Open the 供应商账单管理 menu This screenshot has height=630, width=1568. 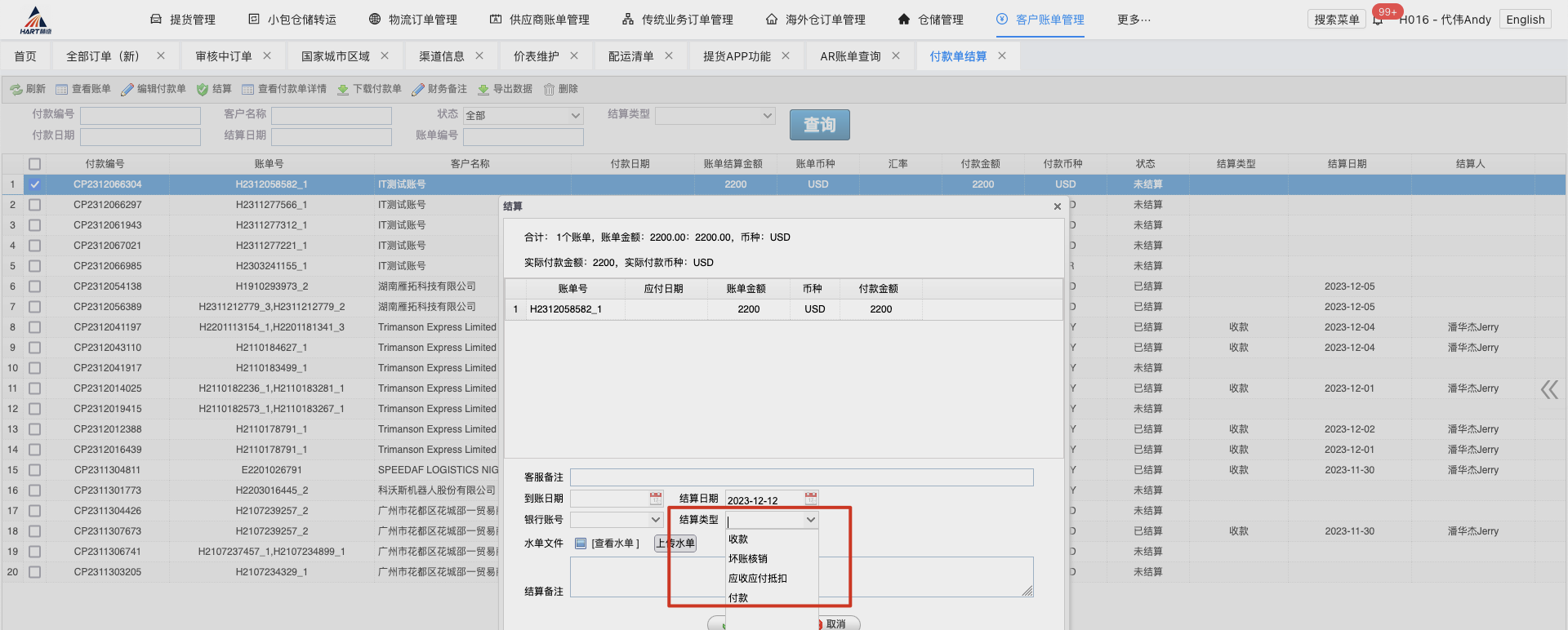(x=539, y=20)
